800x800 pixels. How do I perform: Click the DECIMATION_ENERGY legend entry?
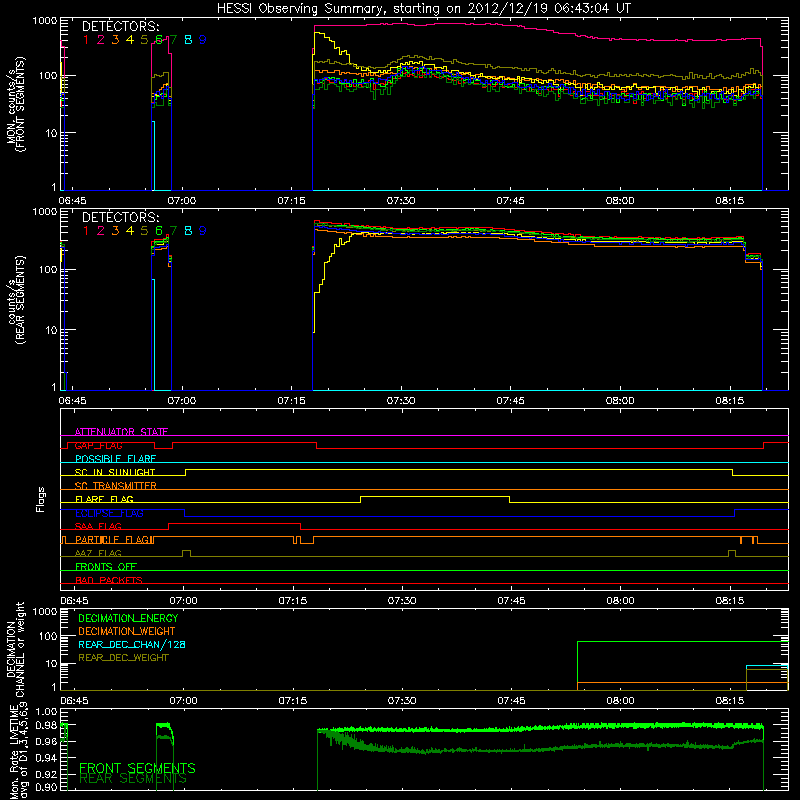click(x=128, y=618)
